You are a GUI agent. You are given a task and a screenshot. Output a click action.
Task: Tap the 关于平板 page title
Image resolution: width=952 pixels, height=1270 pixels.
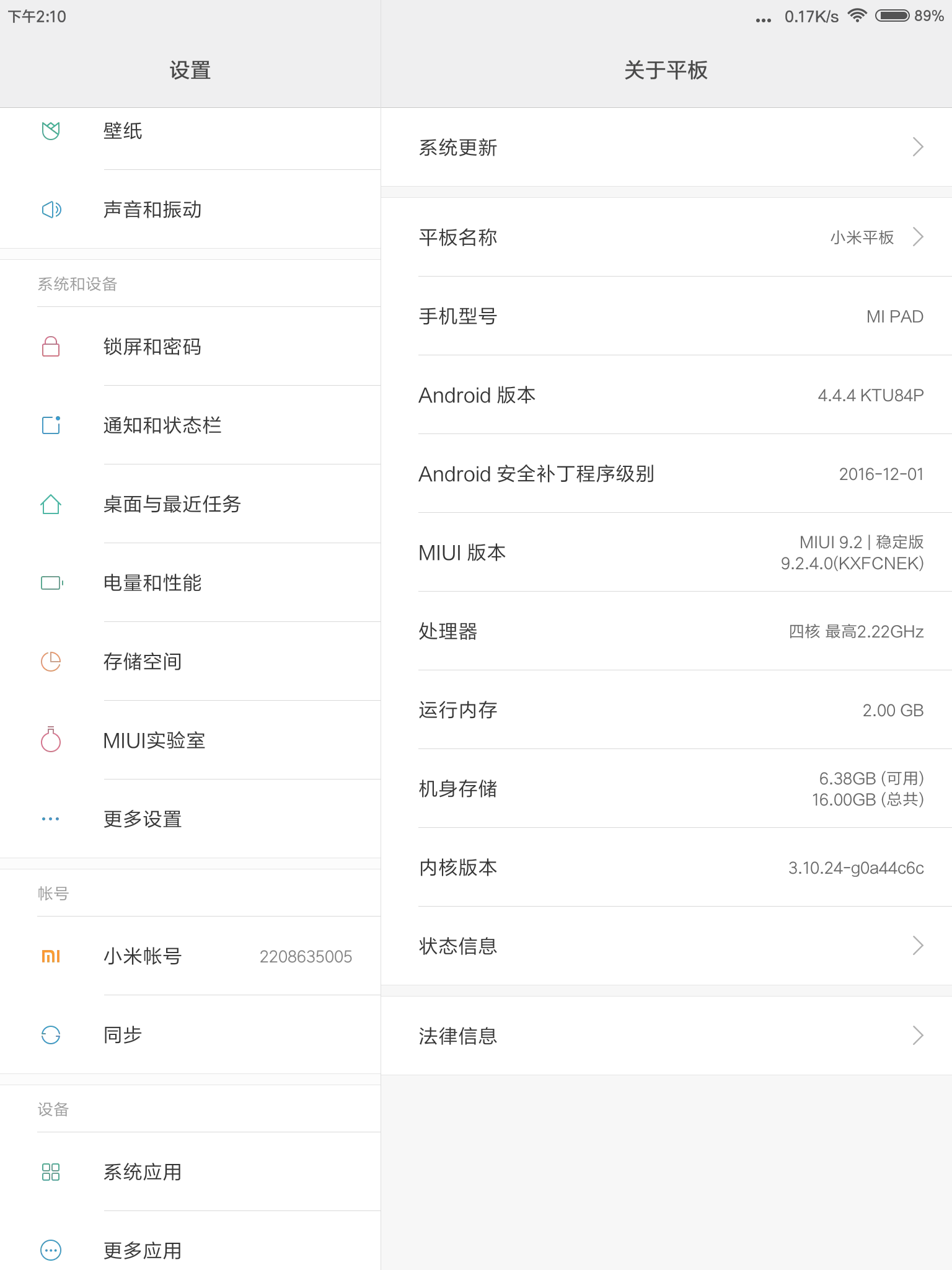[x=666, y=70]
